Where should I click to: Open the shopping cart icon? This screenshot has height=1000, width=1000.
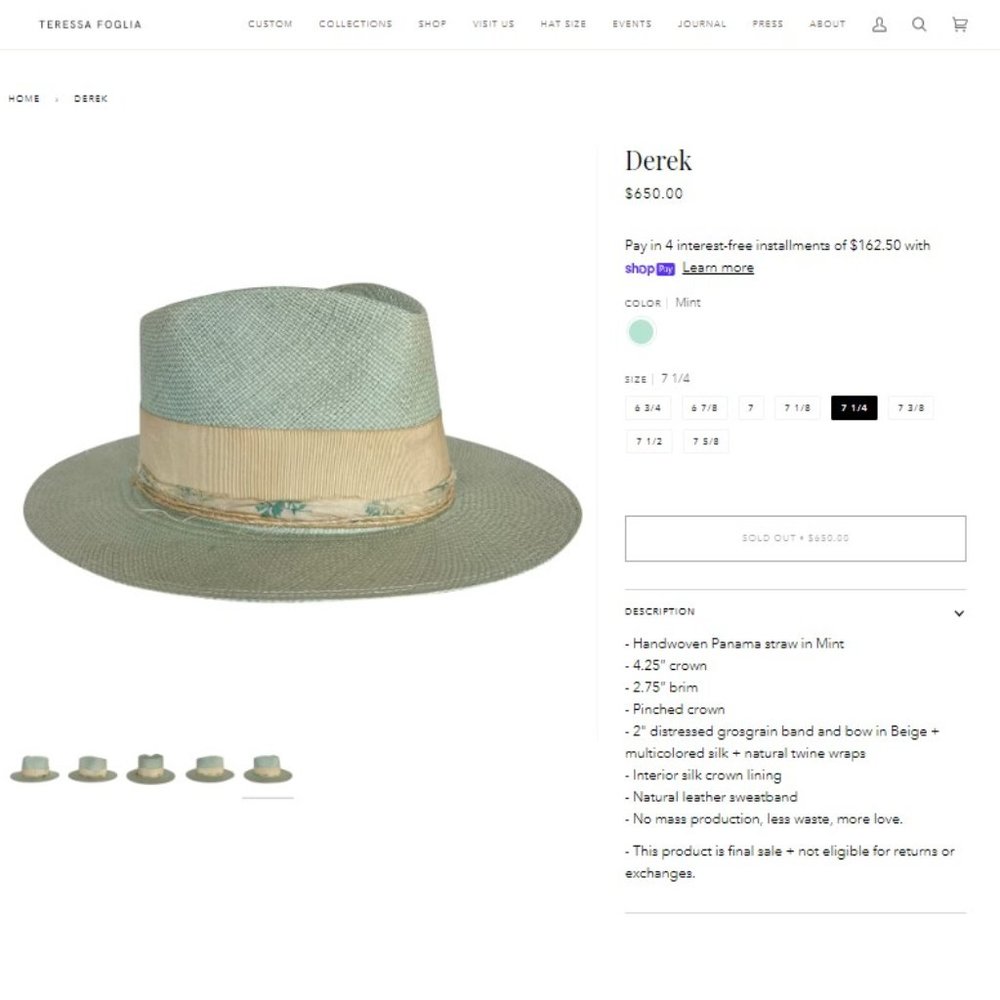pos(958,24)
